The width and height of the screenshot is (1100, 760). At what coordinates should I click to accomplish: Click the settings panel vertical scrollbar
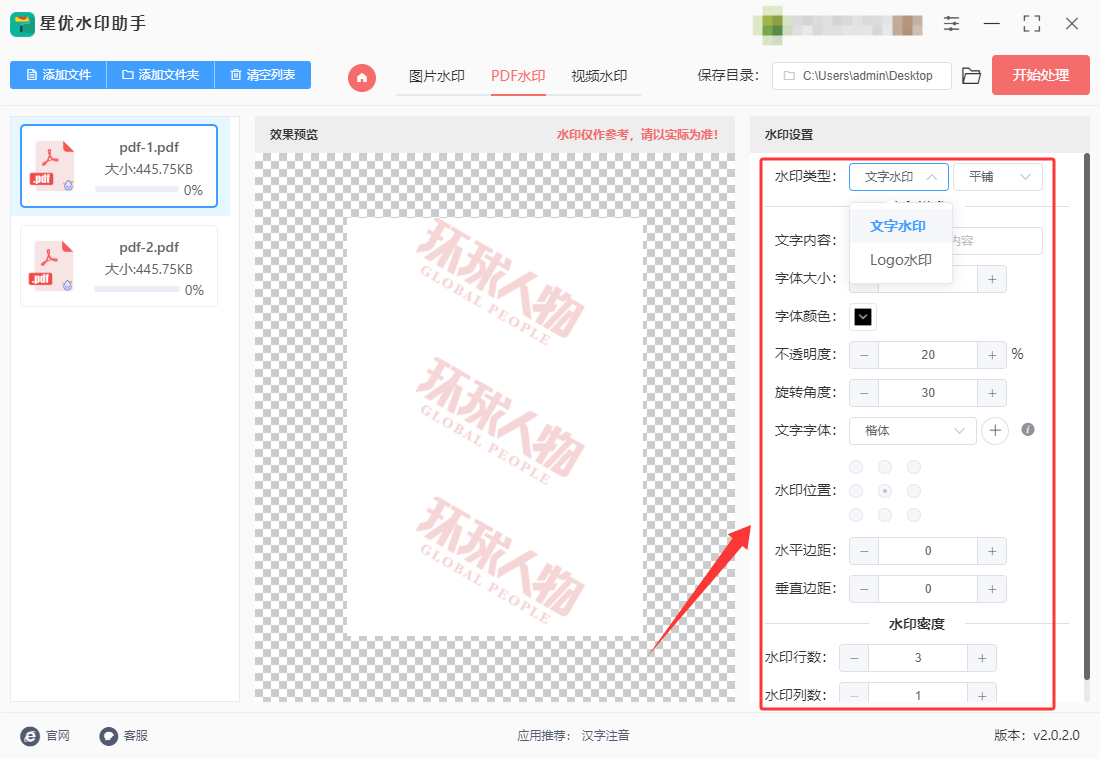click(x=1087, y=417)
